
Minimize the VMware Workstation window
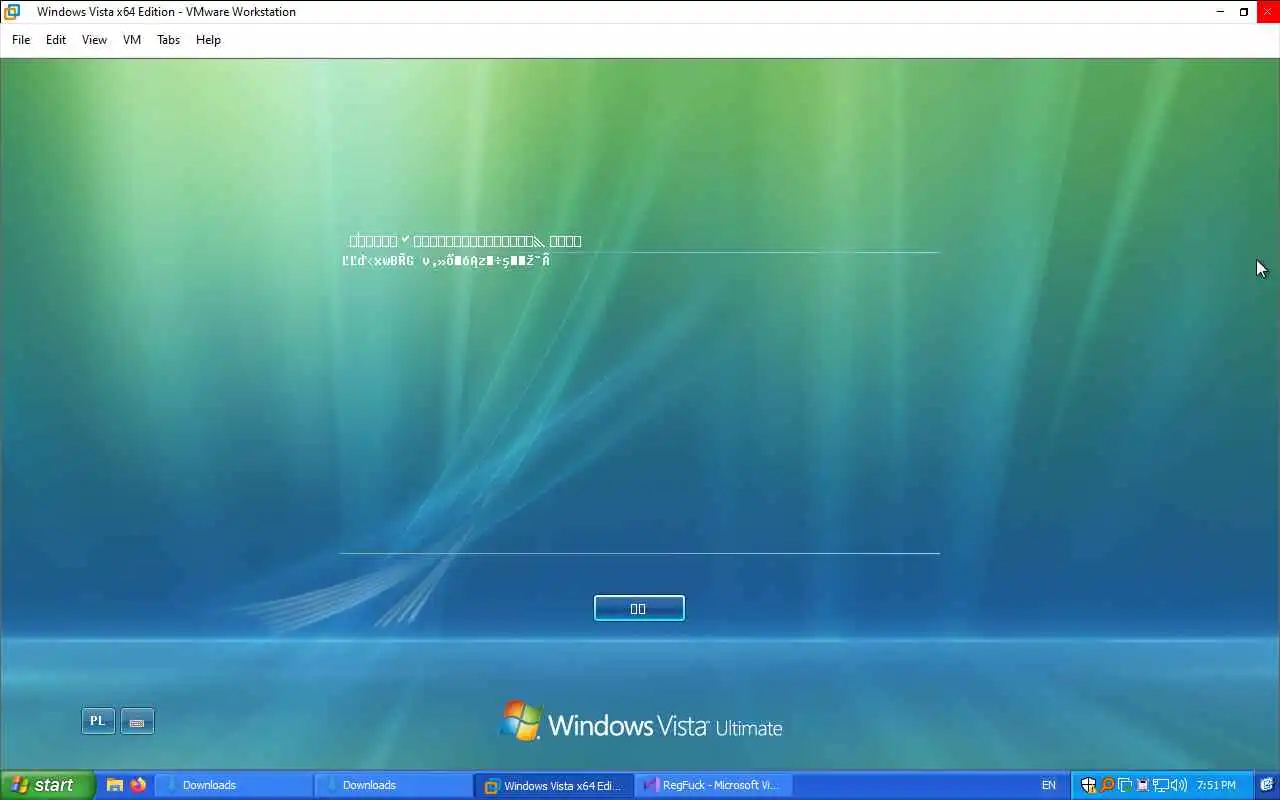pos(1220,12)
